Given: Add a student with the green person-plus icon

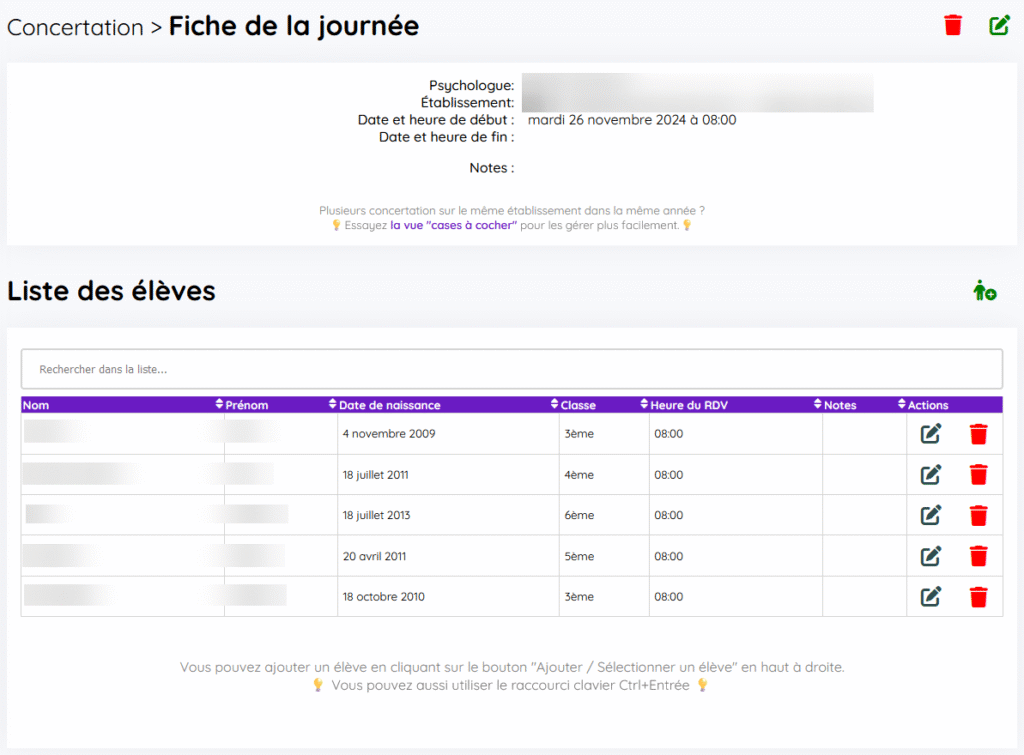Looking at the screenshot, I should (x=984, y=291).
